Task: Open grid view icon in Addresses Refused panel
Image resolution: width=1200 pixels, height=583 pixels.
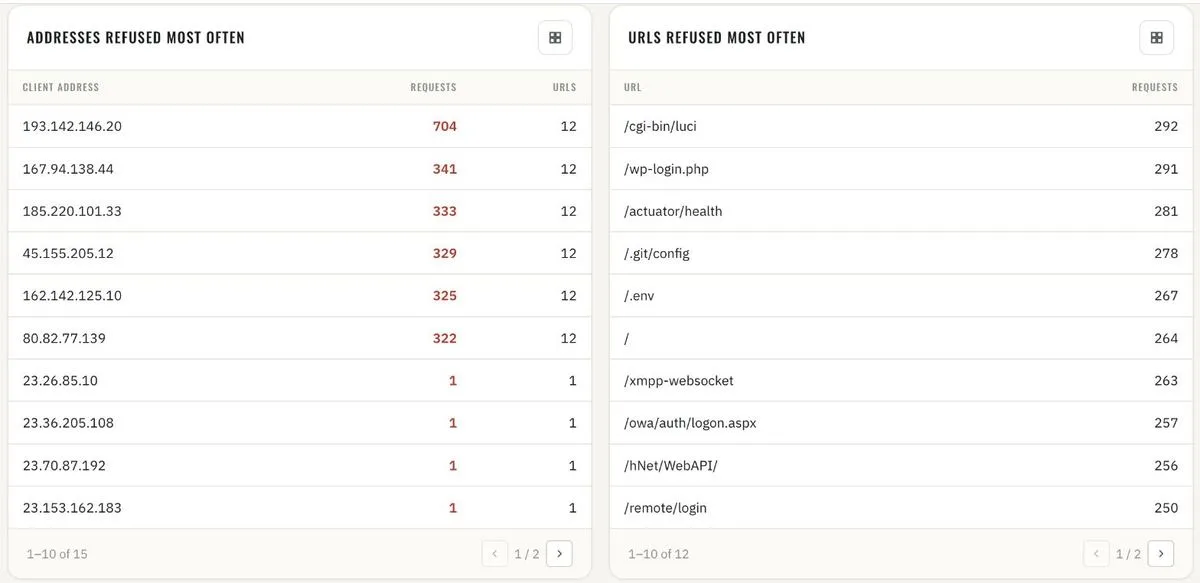Action: coord(555,38)
